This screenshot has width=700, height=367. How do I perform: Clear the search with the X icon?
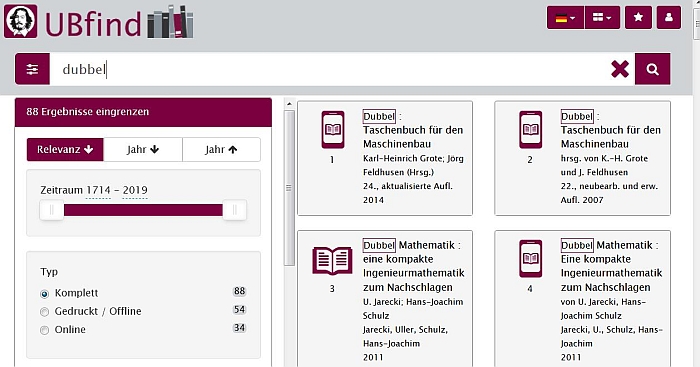coord(620,69)
